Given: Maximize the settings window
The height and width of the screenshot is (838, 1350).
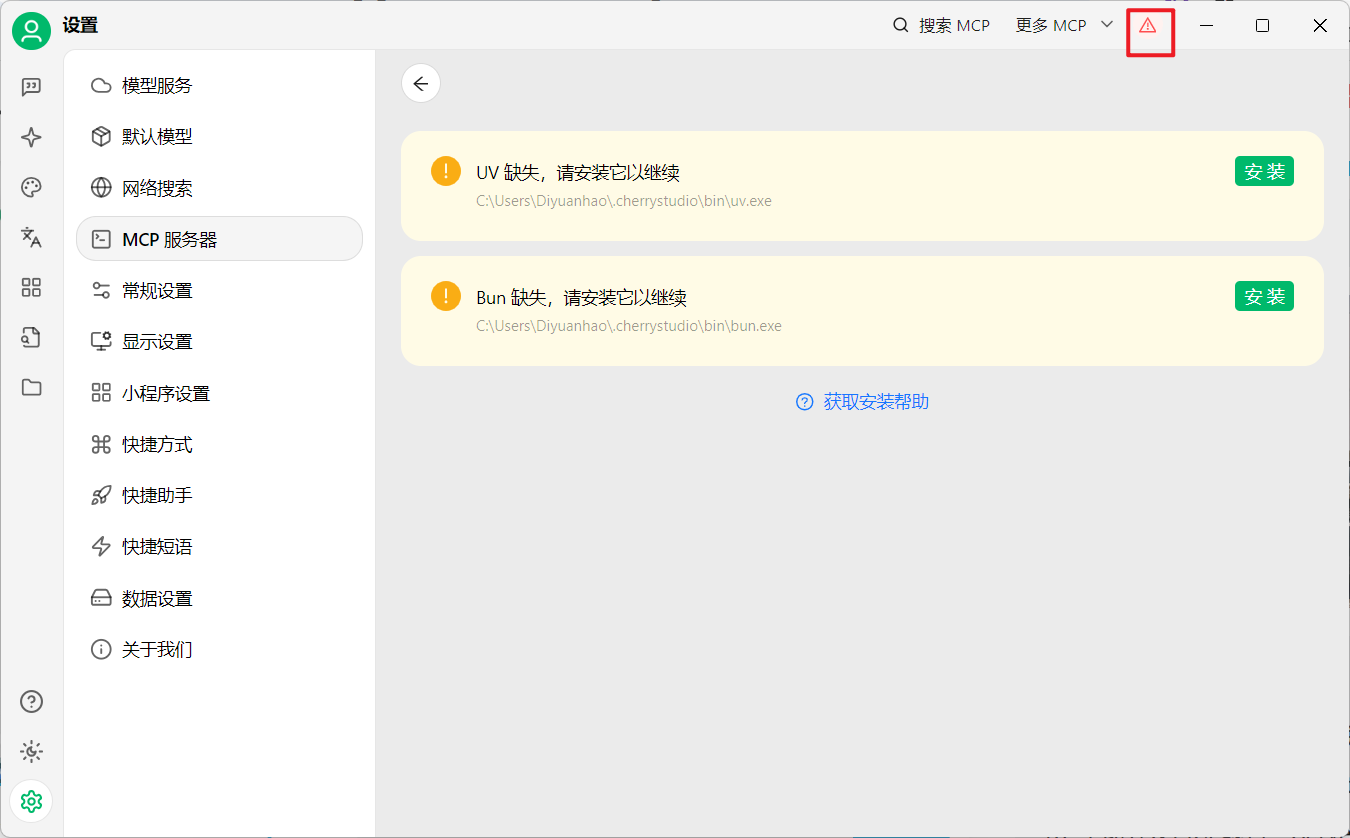Looking at the screenshot, I should (x=1263, y=25).
